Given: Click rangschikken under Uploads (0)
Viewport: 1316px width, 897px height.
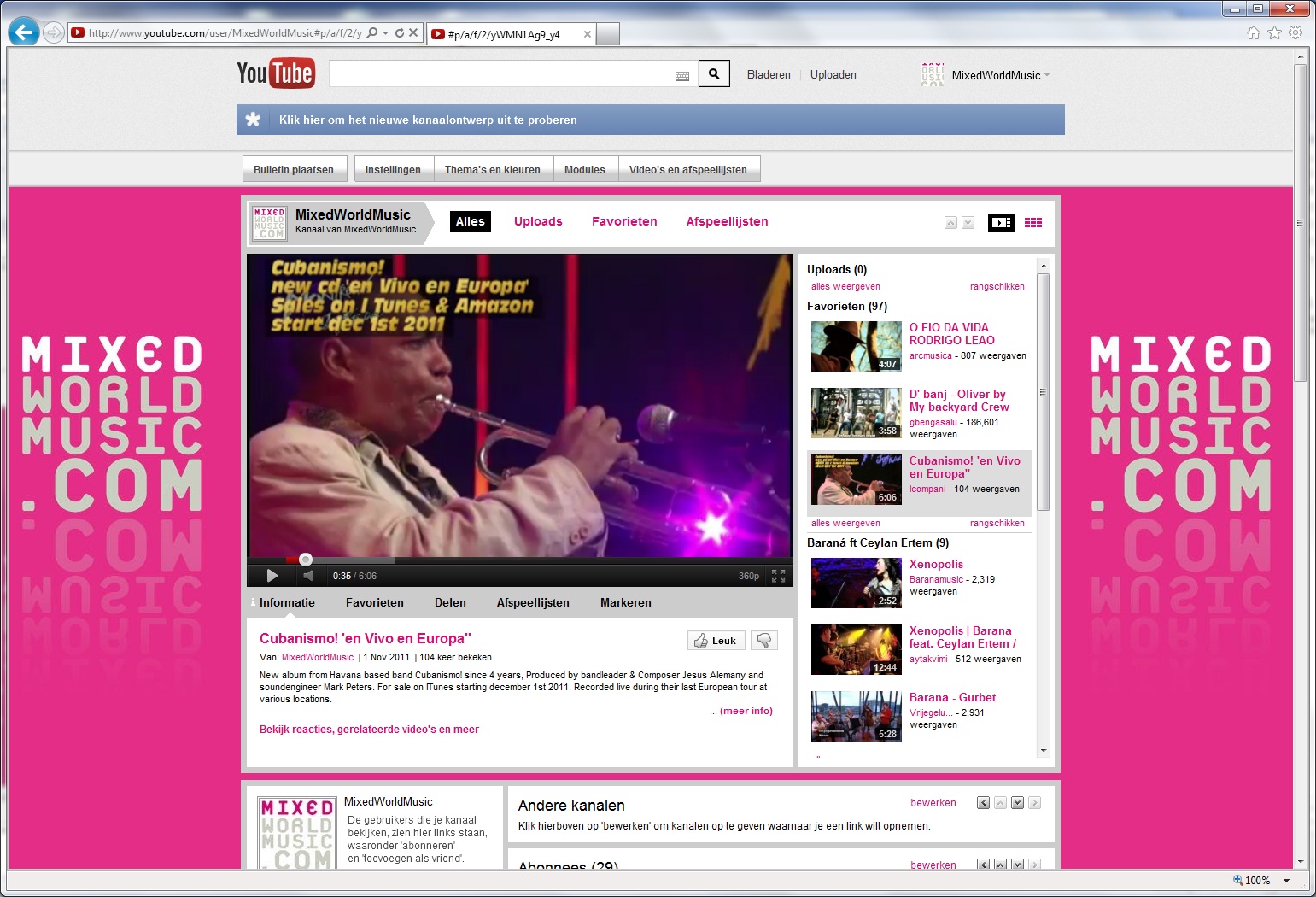Looking at the screenshot, I should click(x=997, y=287).
